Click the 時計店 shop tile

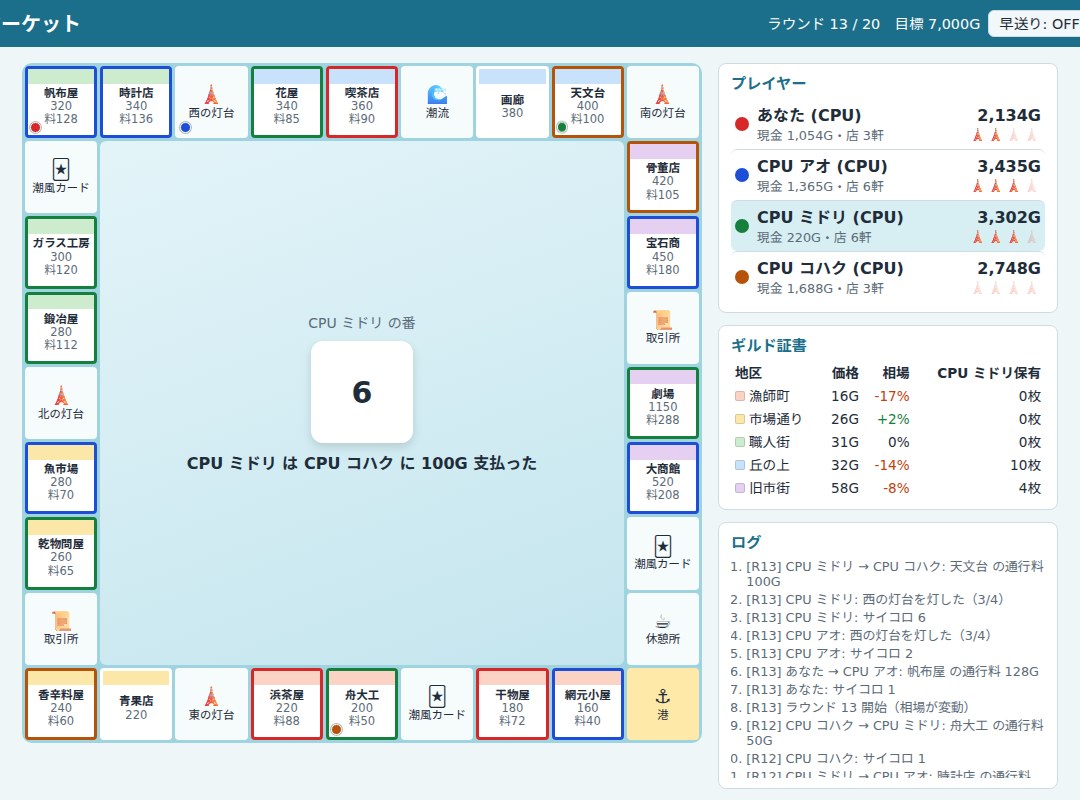pos(136,102)
